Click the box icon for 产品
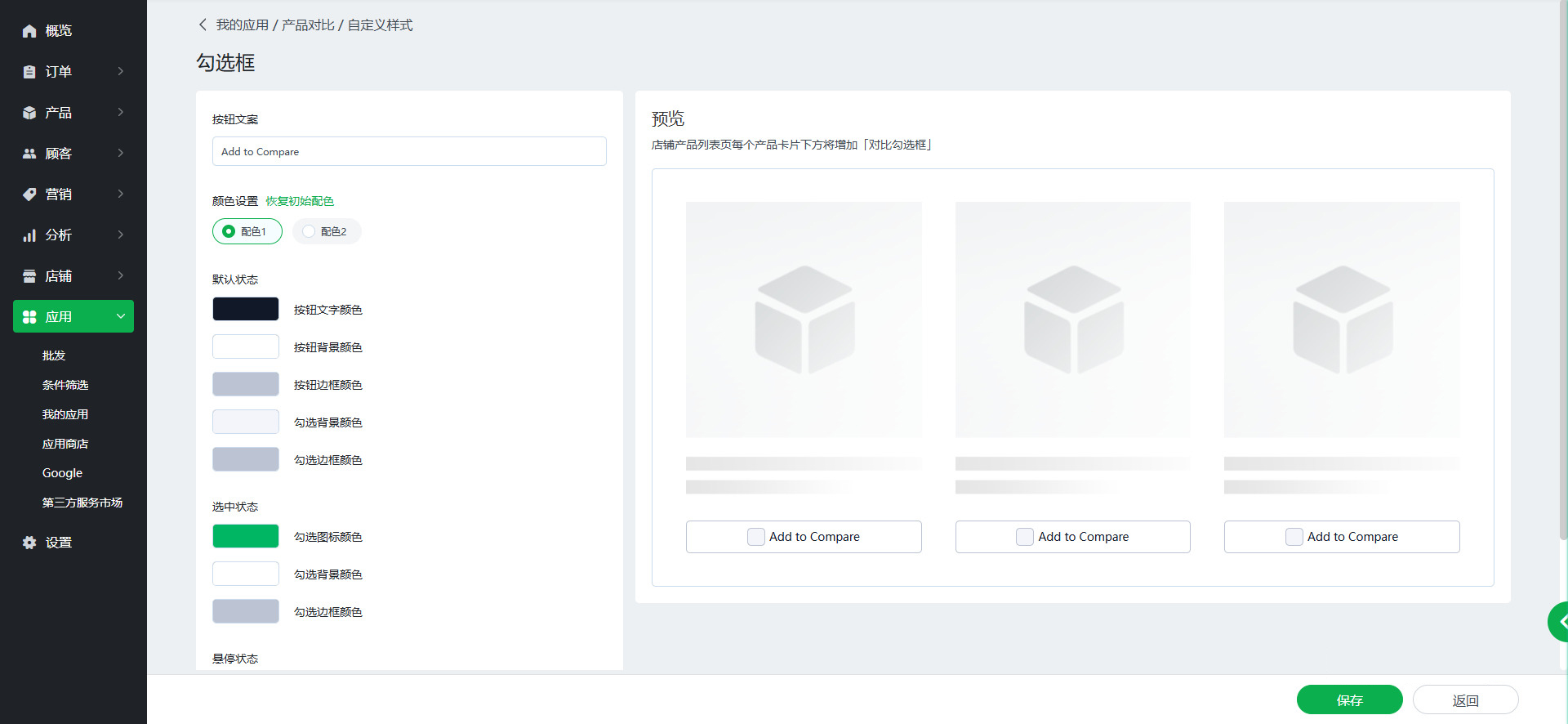Screen dimensions: 1568x724 [x=29, y=113]
